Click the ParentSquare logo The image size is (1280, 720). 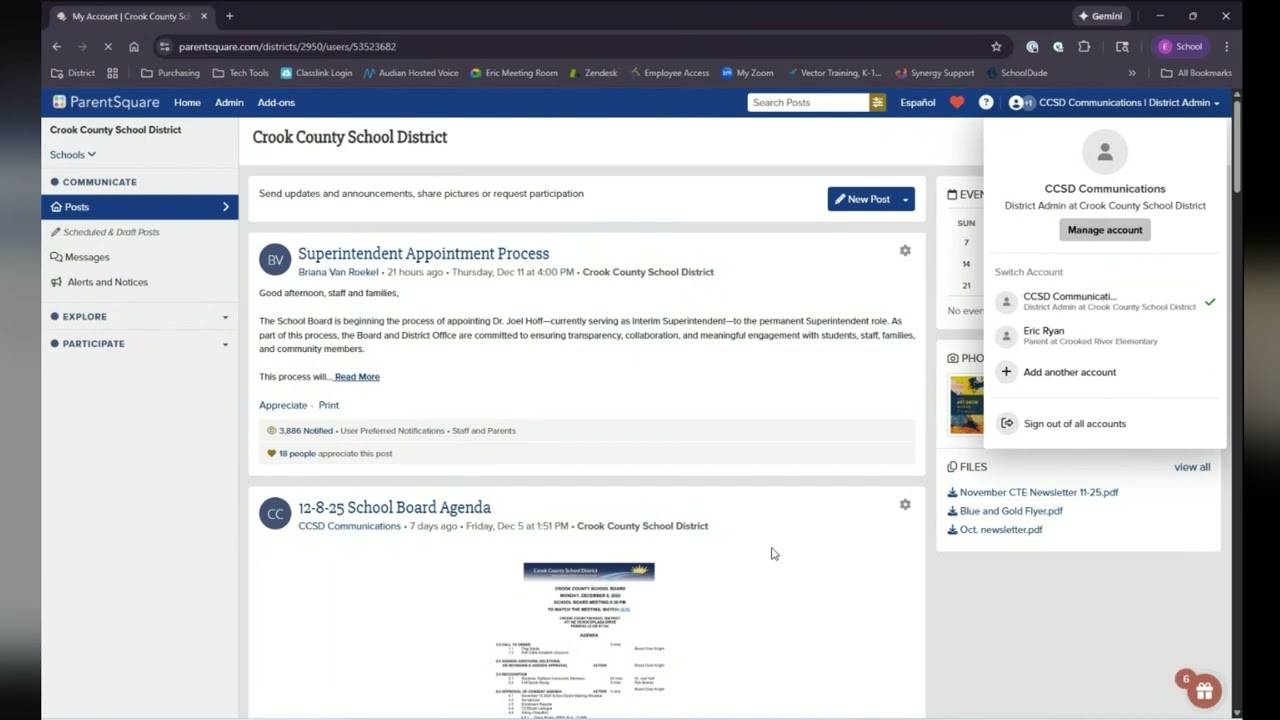[106, 102]
